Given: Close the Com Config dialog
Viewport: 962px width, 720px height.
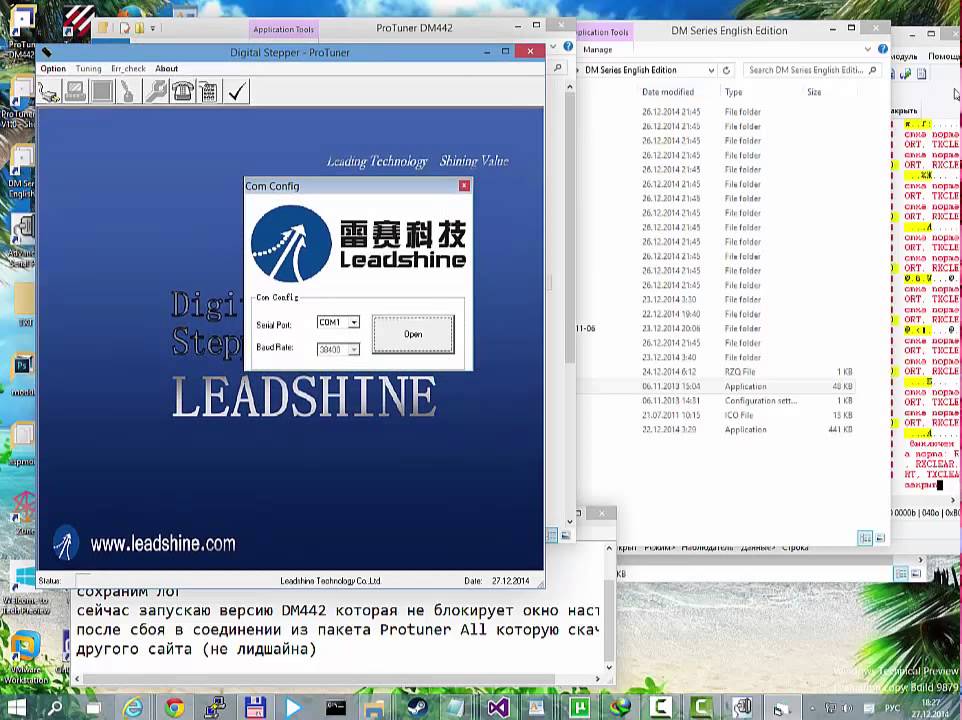Looking at the screenshot, I should pyautogui.click(x=464, y=185).
